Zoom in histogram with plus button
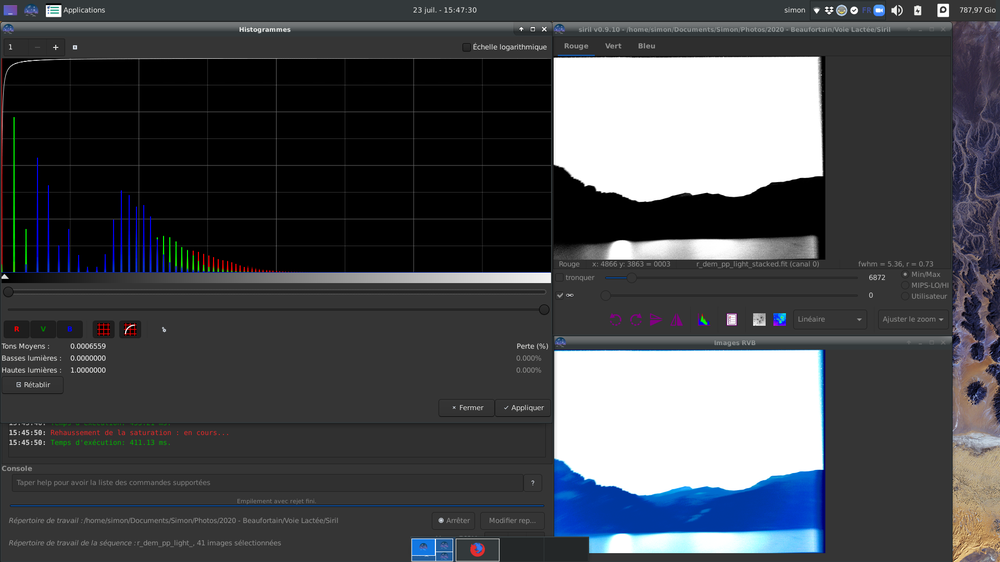The height and width of the screenshot is (562, 1000). pos(55,47)
